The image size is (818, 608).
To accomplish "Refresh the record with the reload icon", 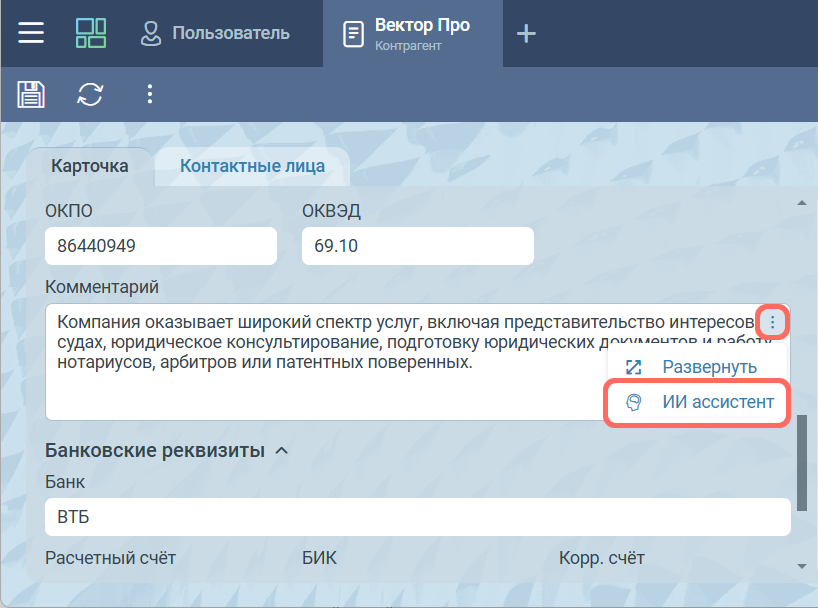I will 91,94.
